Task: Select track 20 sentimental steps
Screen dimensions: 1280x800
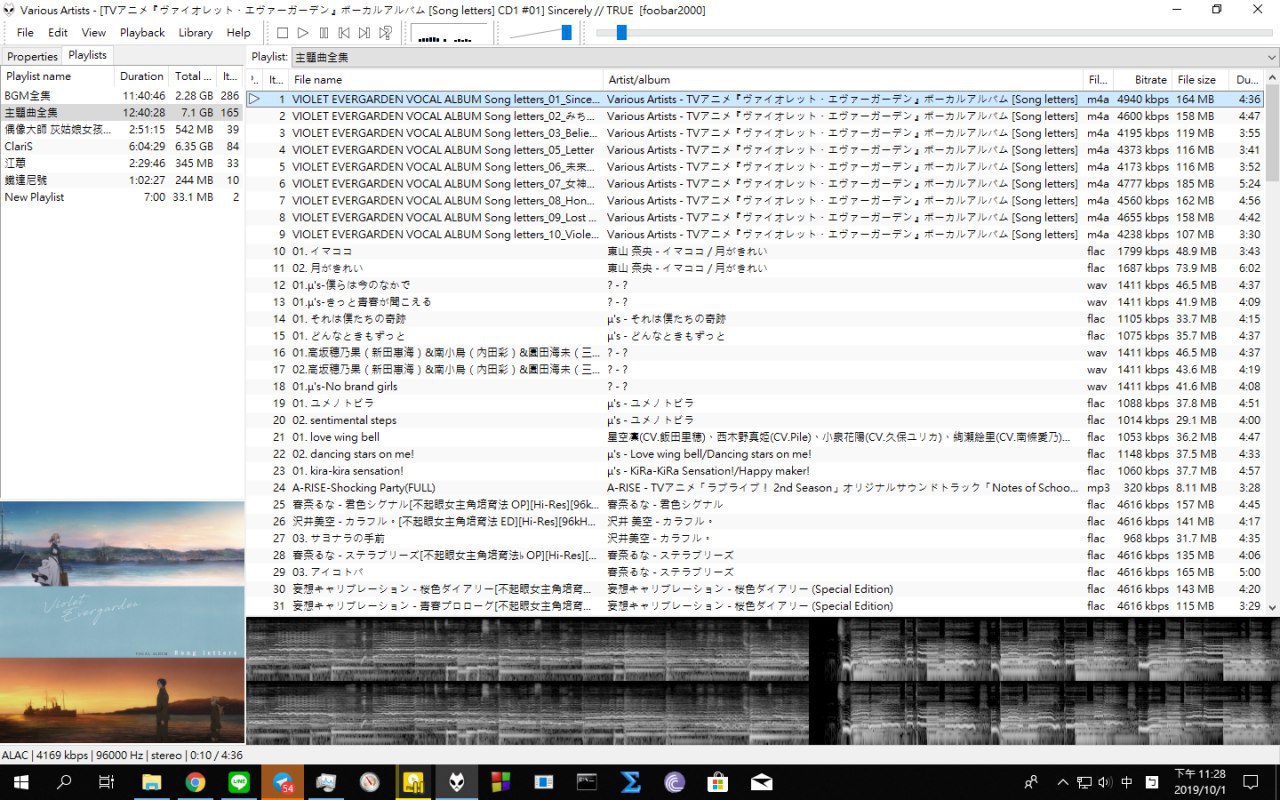Action: coord(755,420)
